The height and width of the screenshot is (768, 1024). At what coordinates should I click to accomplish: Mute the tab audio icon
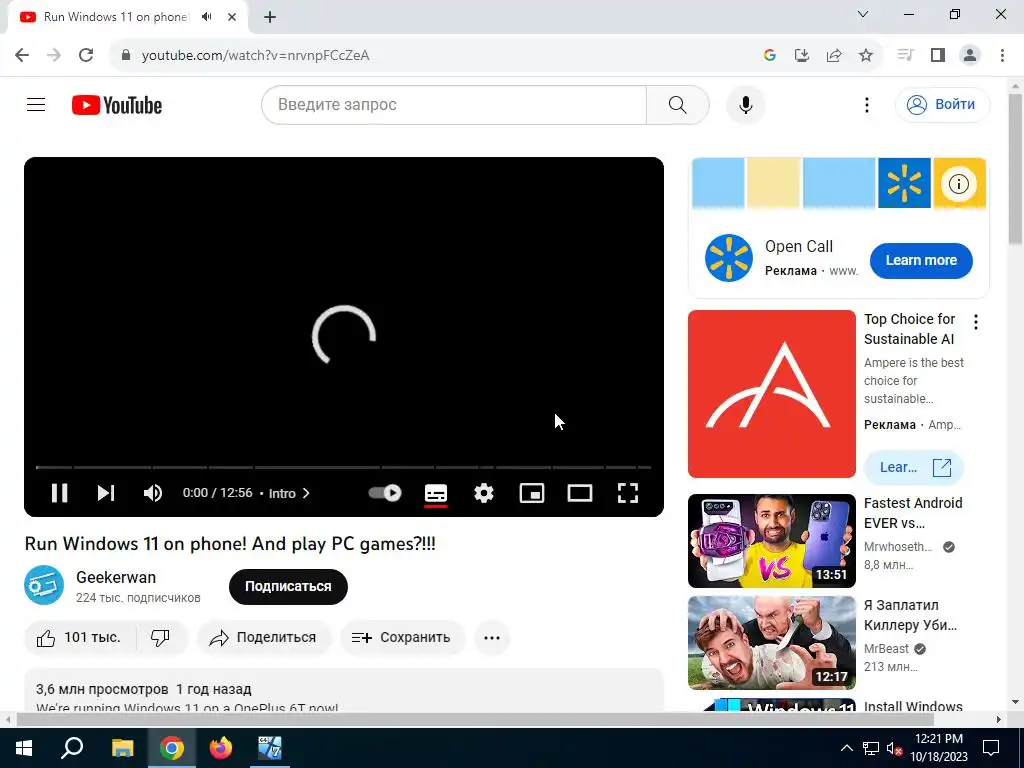206,17
